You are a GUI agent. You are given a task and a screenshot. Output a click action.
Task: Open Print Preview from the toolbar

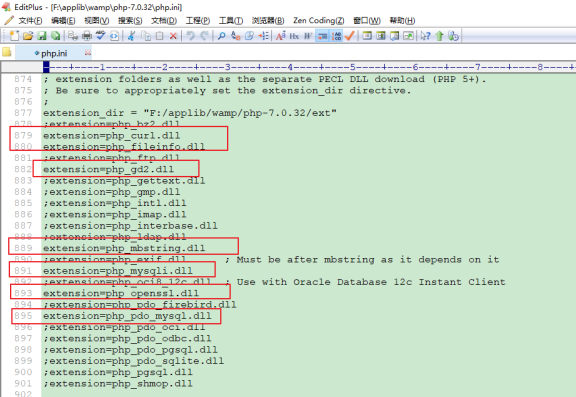coord(73,36)
